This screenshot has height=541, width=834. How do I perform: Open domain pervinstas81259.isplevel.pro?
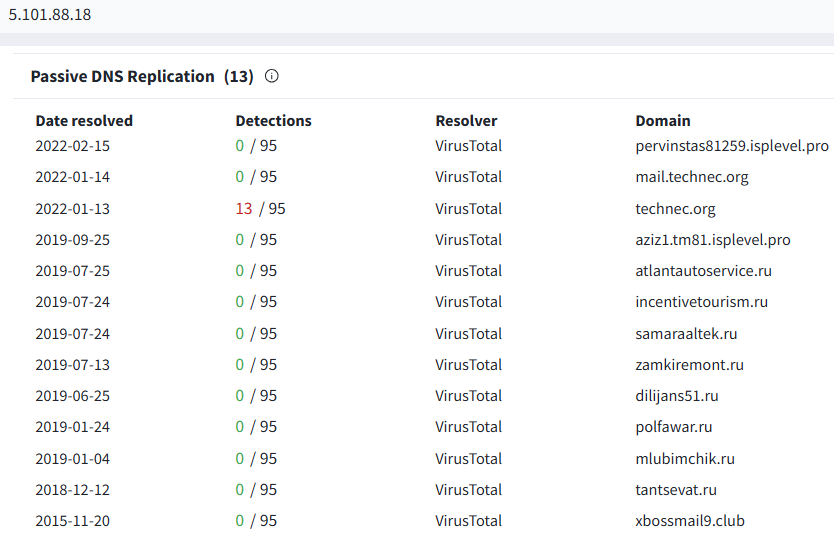click(732, 146)
